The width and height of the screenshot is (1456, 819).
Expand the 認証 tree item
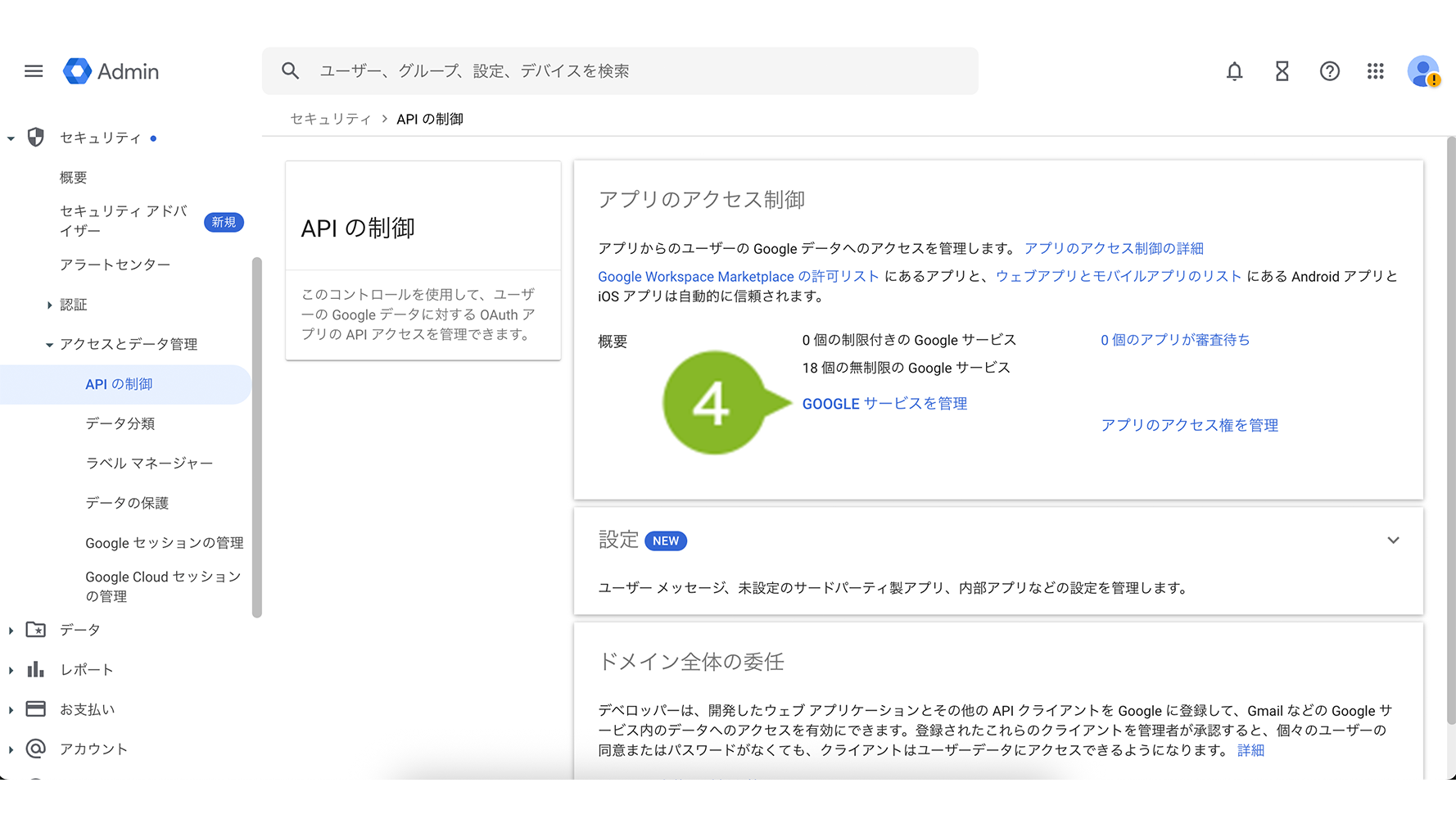point(50,305)
